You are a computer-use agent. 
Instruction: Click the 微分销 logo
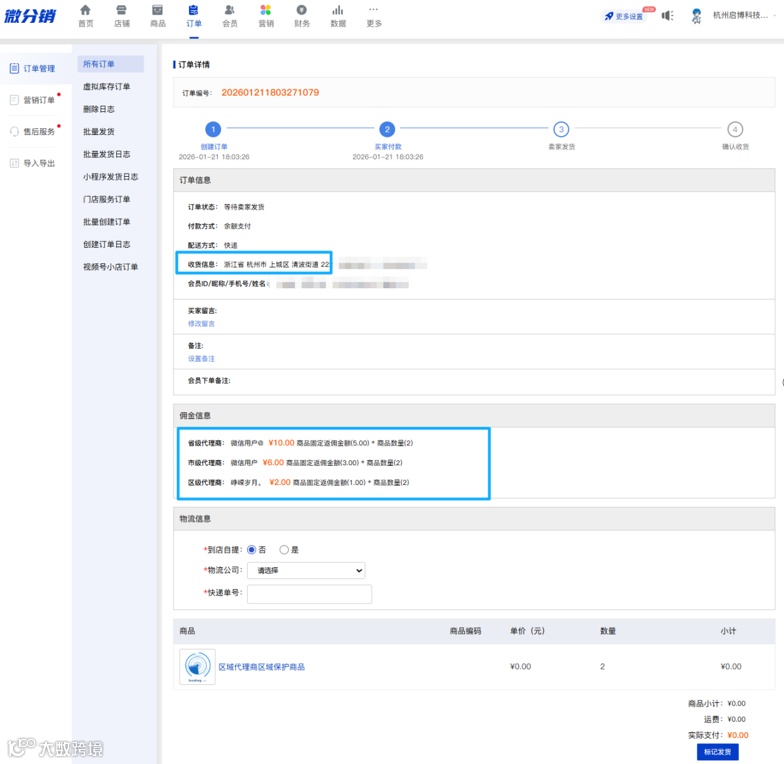pos(30,16)
